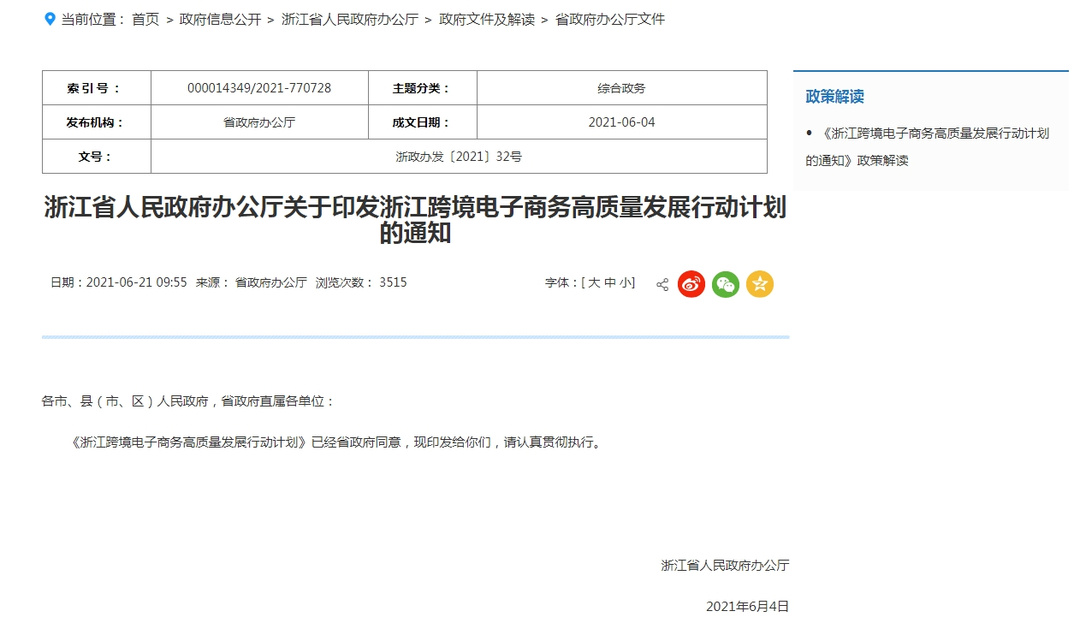The height and width of the screenshot is (623, 1080).
Task: Set font size to 小 (small)
Action: point(626,281)
